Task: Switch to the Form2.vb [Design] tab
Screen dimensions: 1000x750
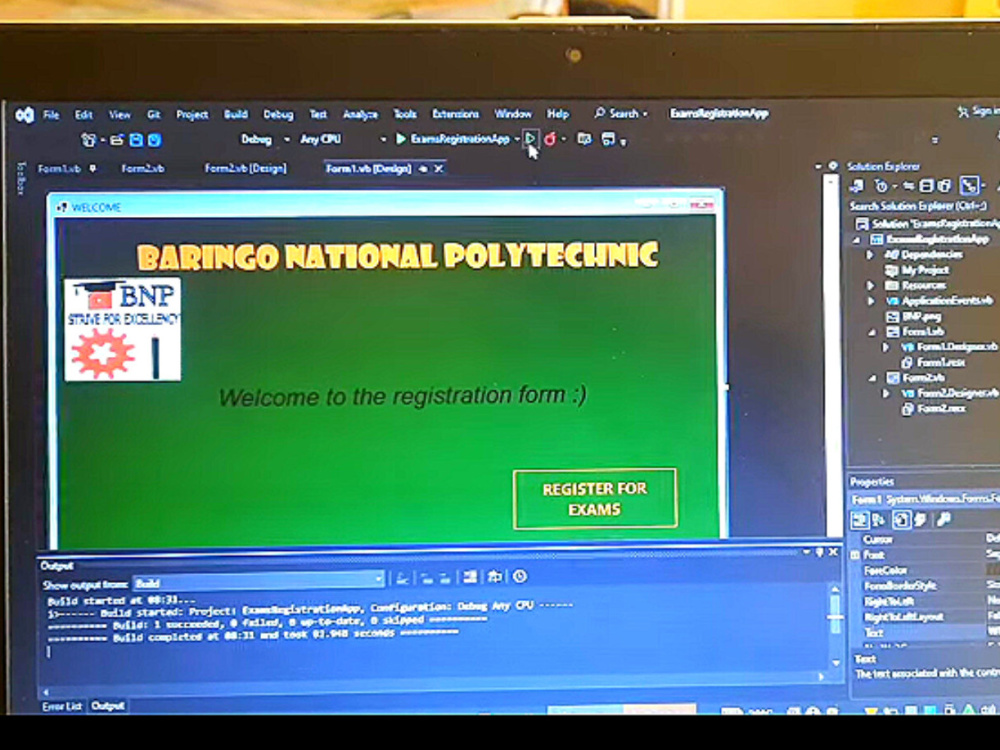Action: pyautogui.click(x=245, y=168)
